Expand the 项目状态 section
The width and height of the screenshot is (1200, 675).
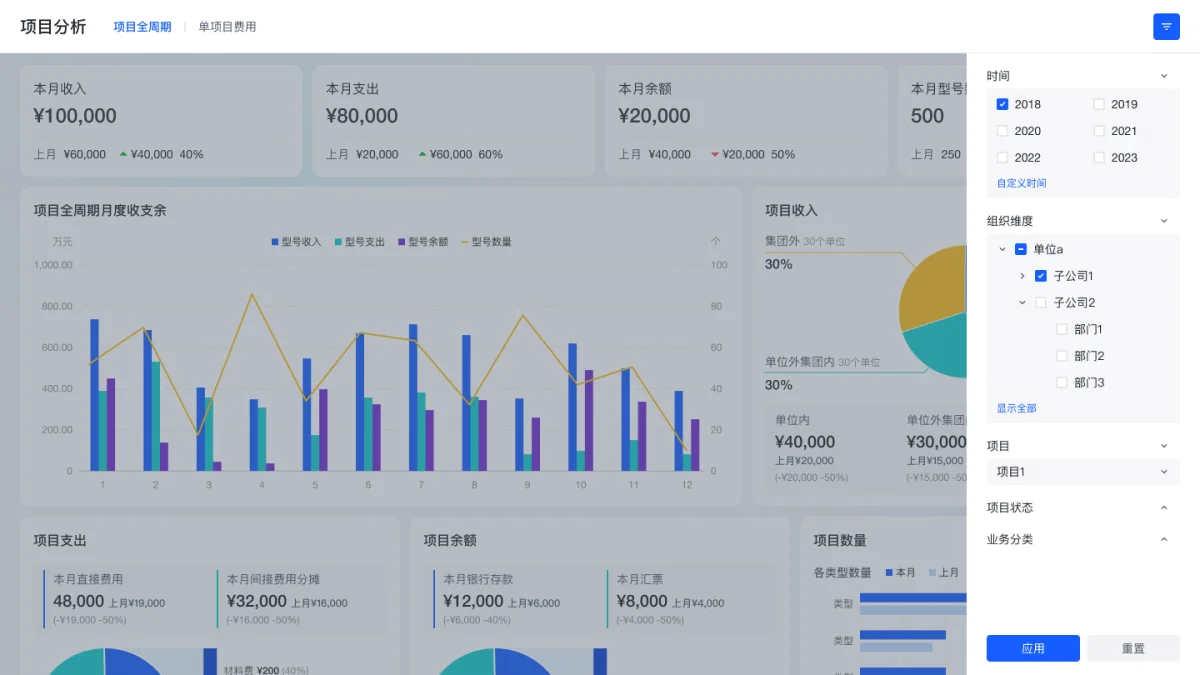tap(1163, 508)
